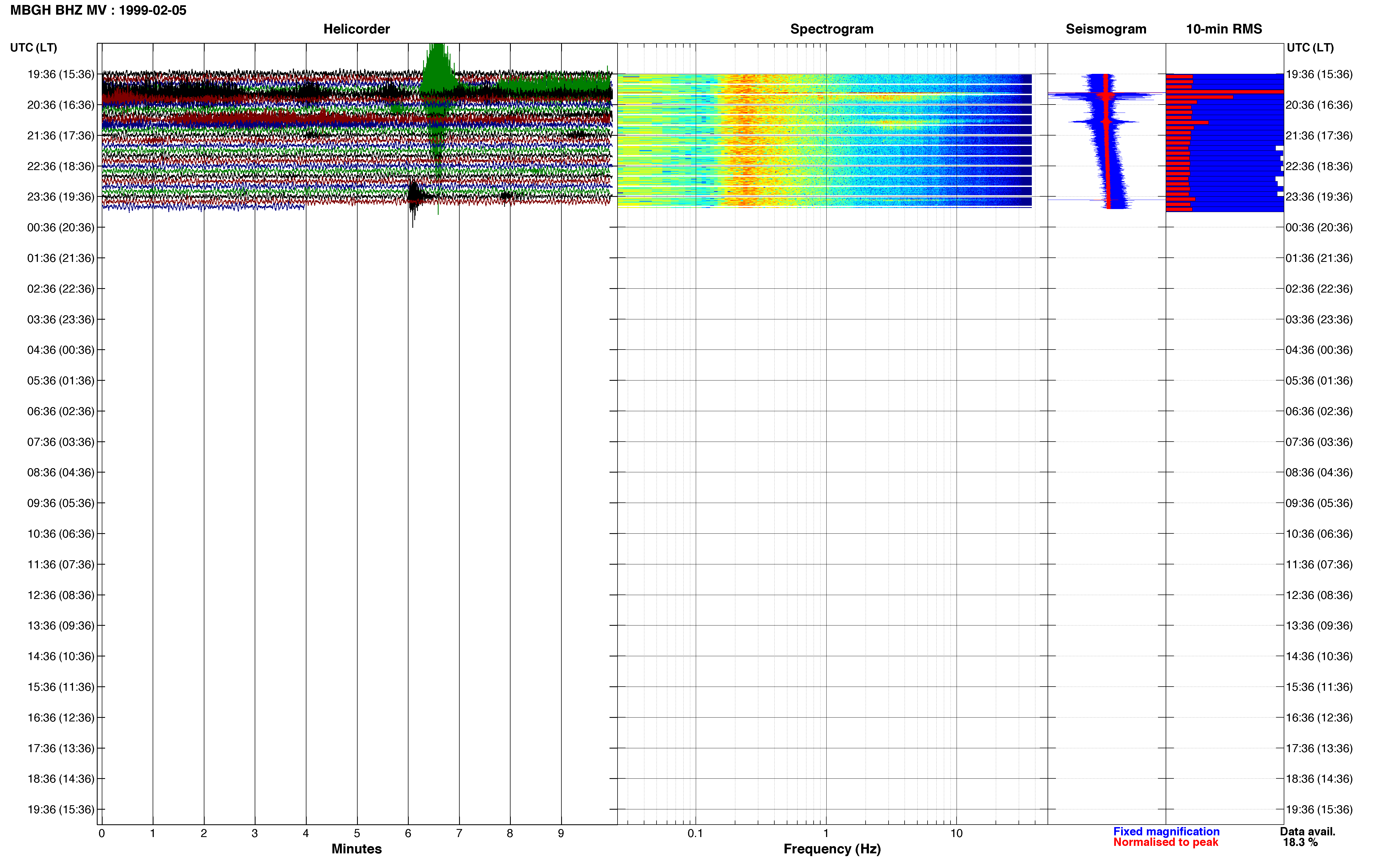Click the '10' tick on the Frequency axis
The height and width of the screenshot is (868, 1388).
click(x=956, y=833)
